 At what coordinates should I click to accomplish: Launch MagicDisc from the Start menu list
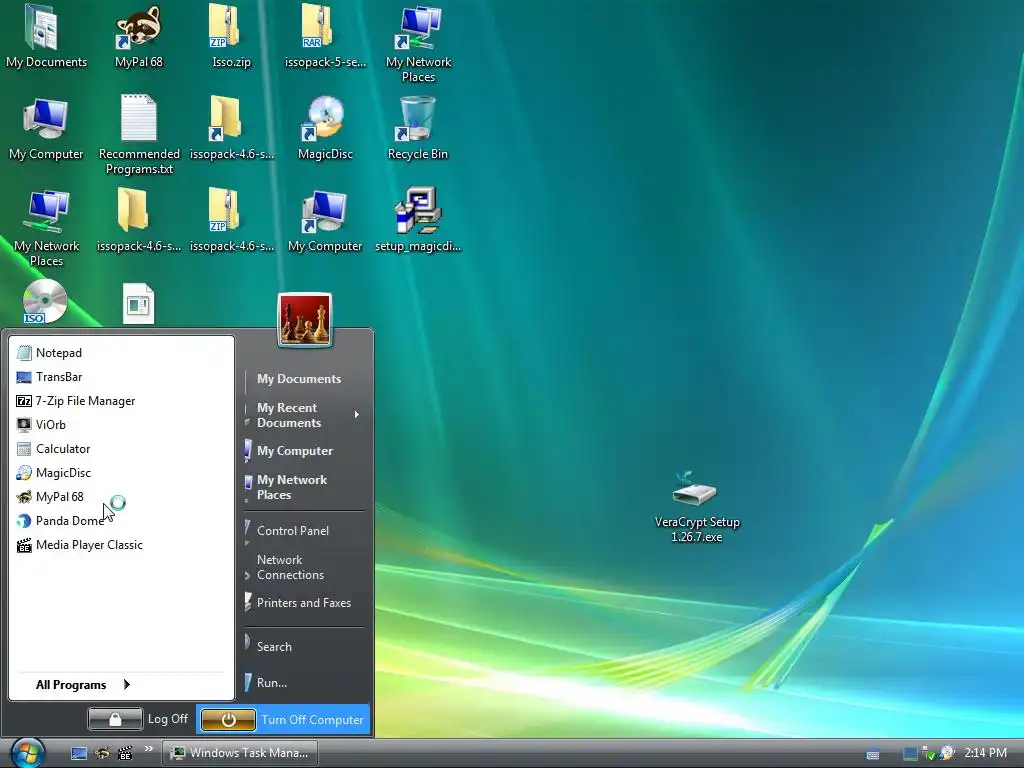(121, 473)
